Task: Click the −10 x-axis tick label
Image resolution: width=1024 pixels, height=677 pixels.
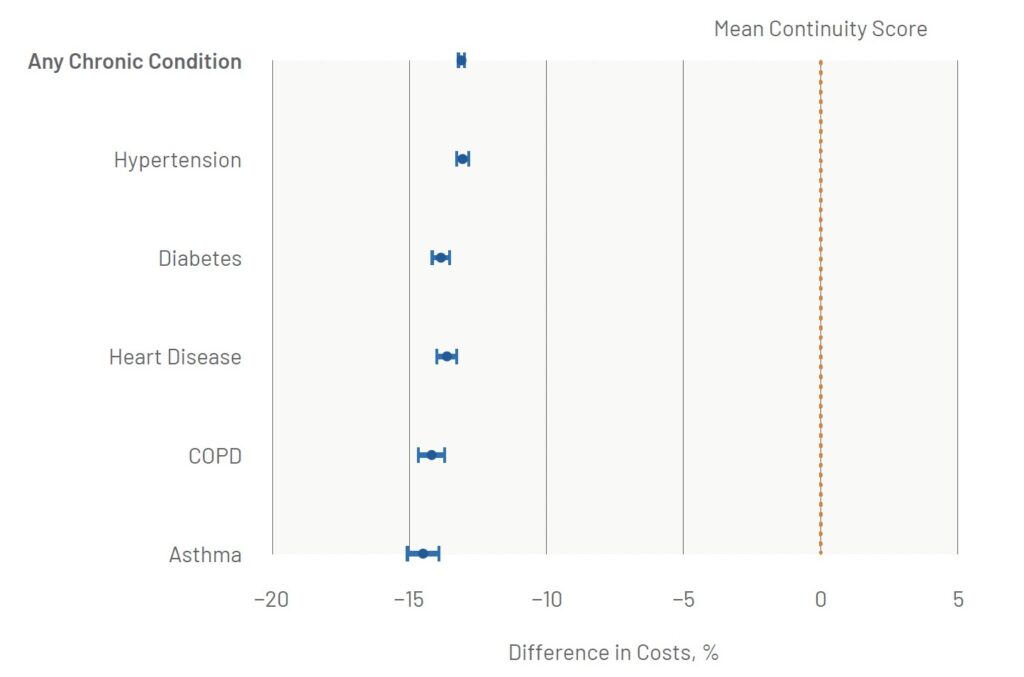Action: pyautogui.click(x=546, y=600)
